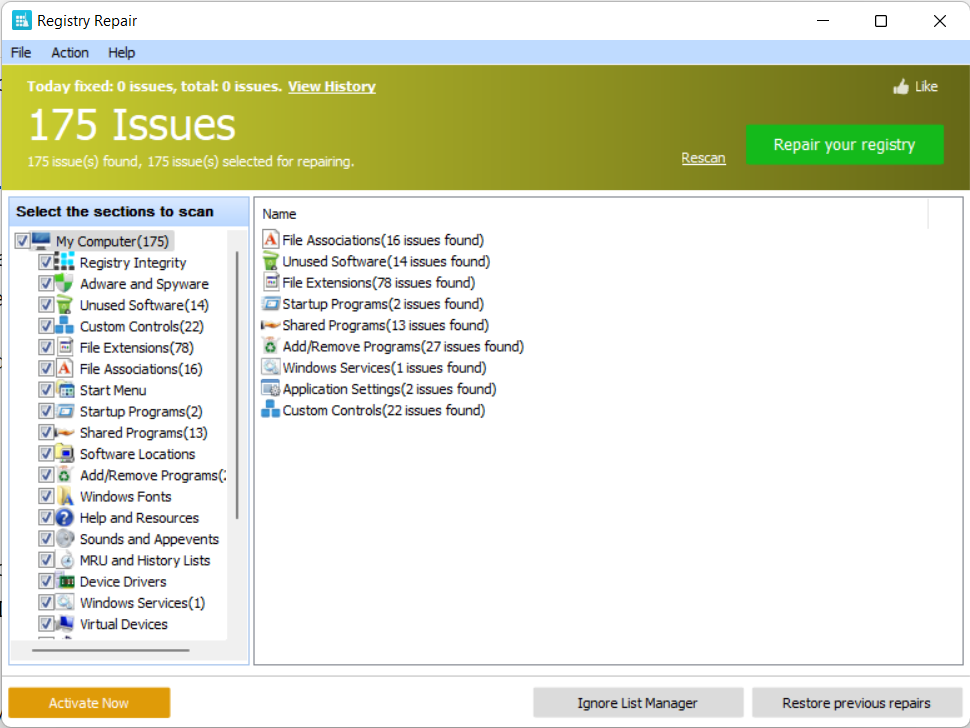Click Custom Controls icon in results list
Screen dimensions: 970x728
point(270,409)
